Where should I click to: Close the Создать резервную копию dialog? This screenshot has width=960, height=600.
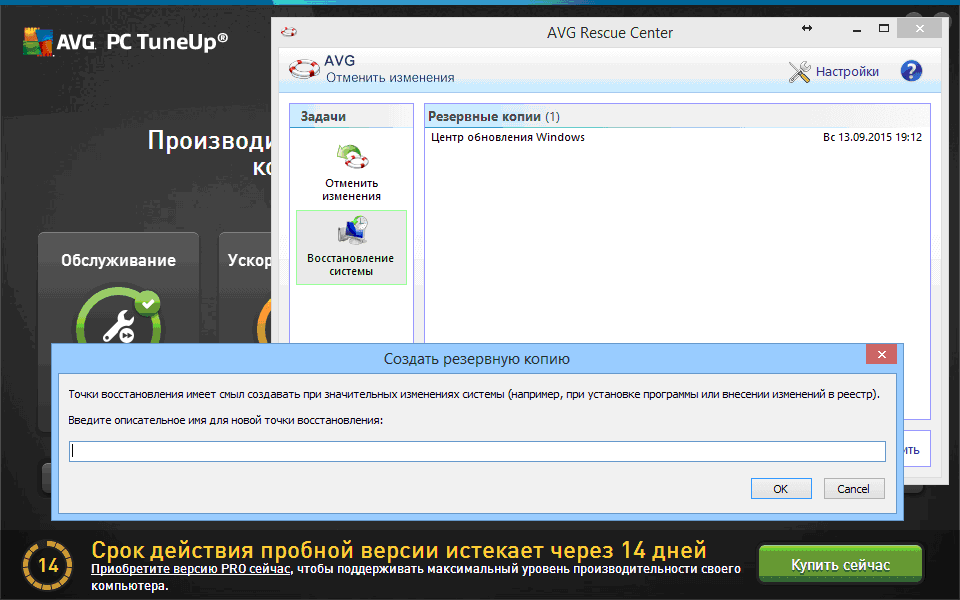click(882, 354)
